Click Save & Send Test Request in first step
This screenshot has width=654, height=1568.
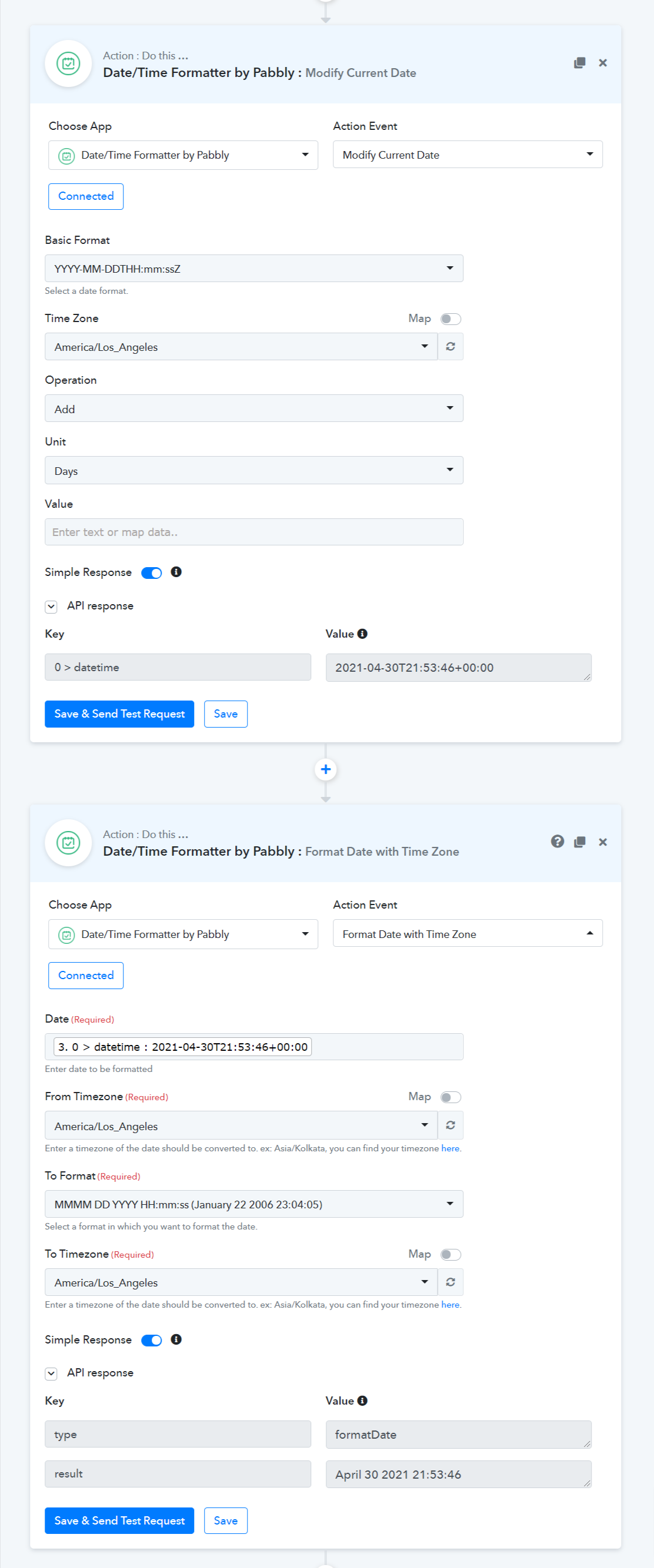(119, 714)
